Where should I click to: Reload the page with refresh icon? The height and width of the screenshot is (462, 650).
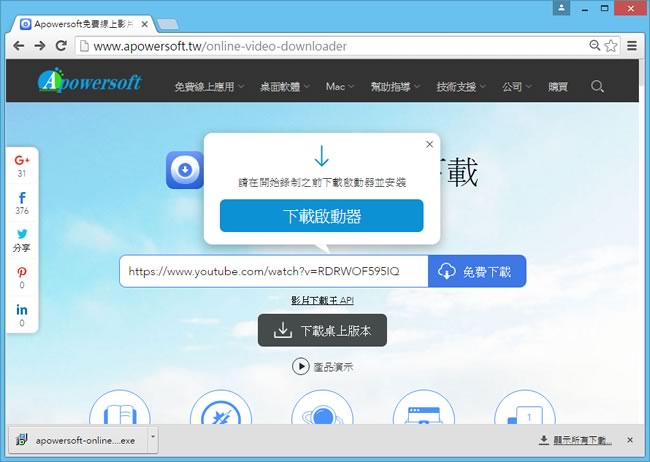point(61,46)
